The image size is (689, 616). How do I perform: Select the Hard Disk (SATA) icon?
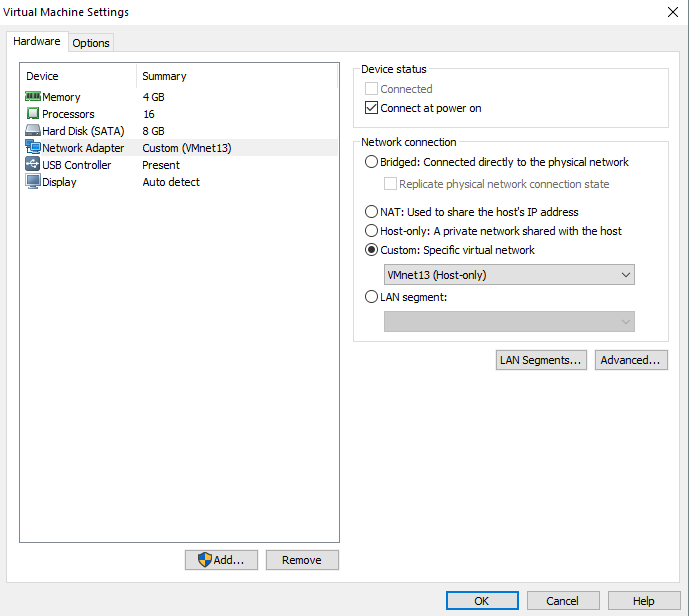pos(32,131)
